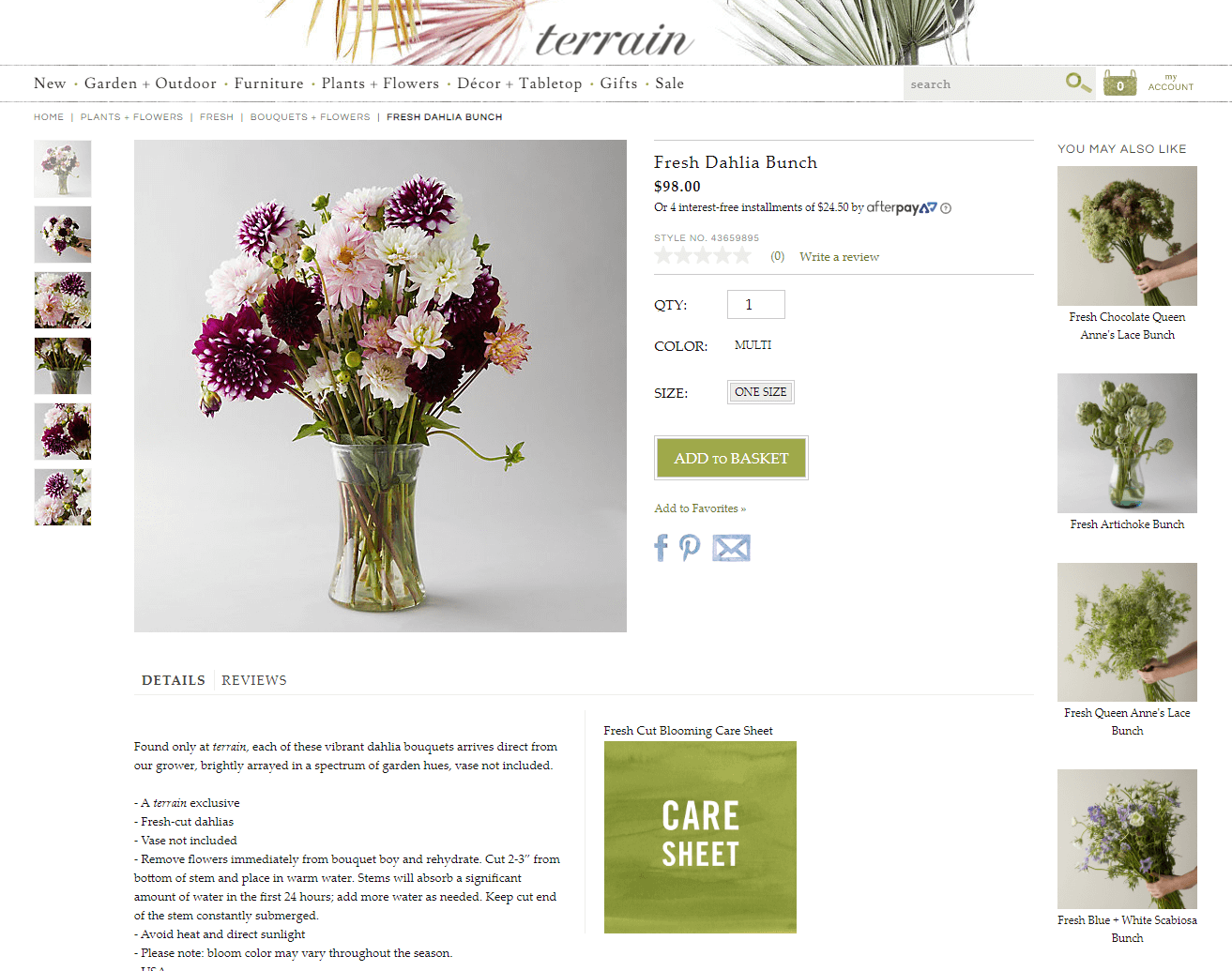Click Write a review link

(x=839, y=257)
